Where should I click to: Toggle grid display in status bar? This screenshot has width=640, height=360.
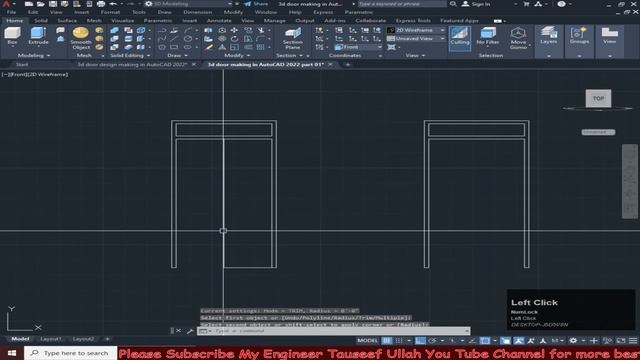(x=387, y=340)
